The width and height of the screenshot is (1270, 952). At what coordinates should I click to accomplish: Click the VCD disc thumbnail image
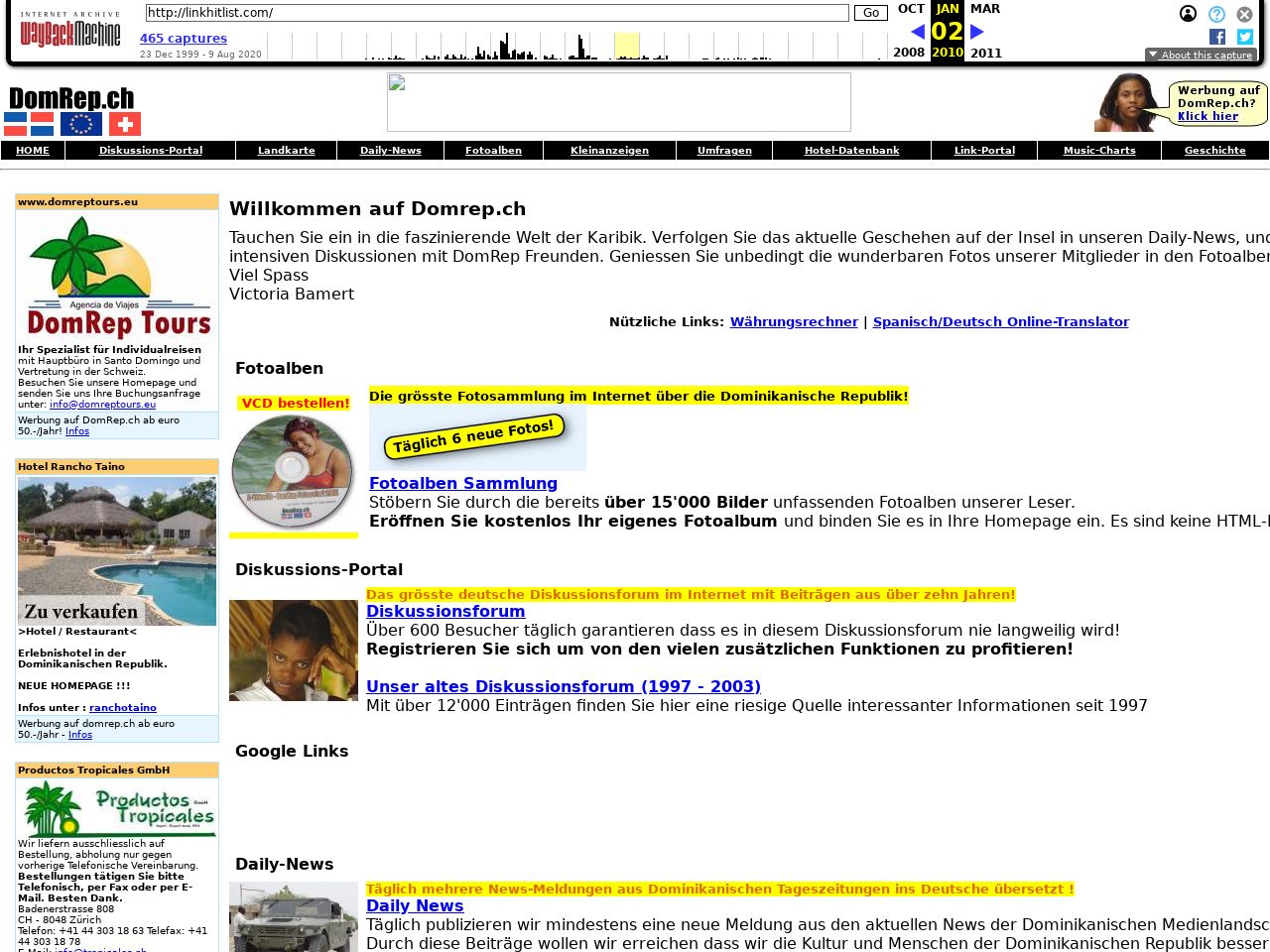tap(293, 471)
